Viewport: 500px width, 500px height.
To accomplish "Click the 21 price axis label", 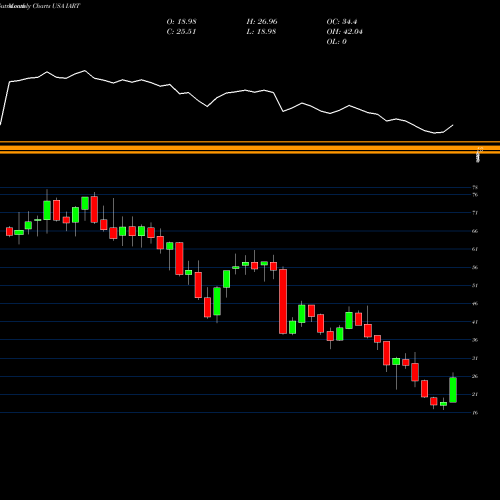I will click(475, 394).
